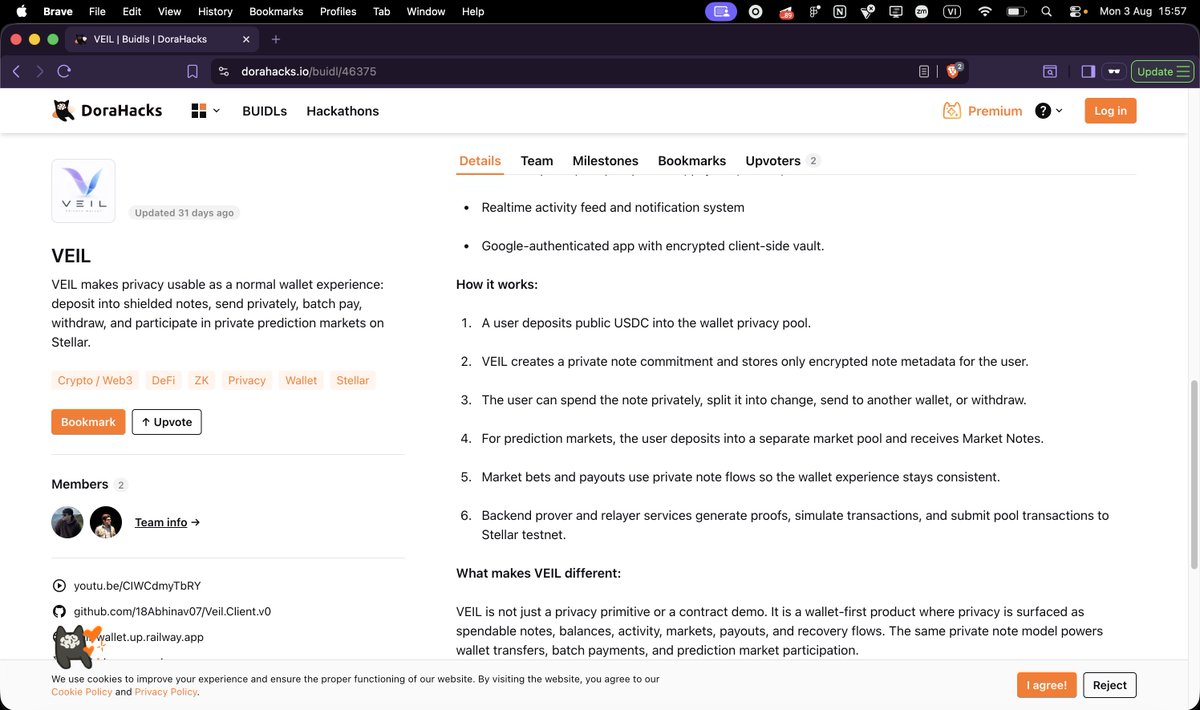Open site settings icon in address bar
1200x710 pixels.
coord(223,71)
